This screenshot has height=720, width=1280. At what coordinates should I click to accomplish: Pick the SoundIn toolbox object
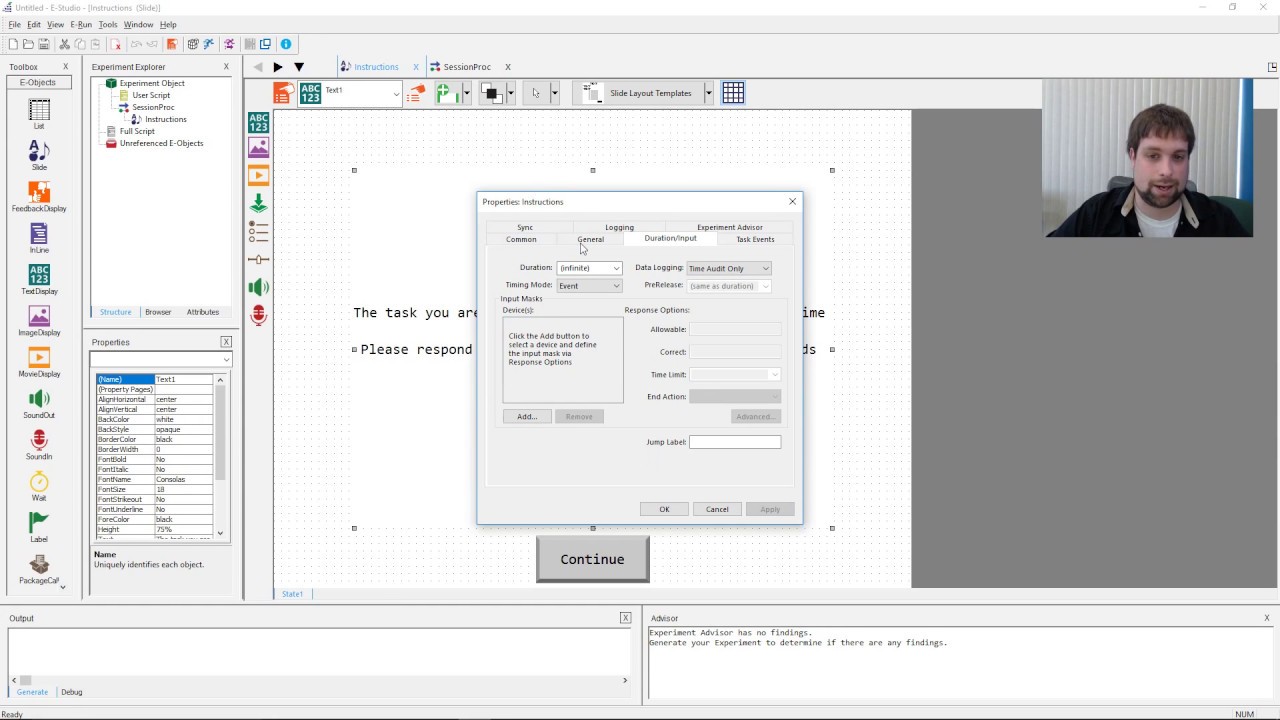[39, 445]
